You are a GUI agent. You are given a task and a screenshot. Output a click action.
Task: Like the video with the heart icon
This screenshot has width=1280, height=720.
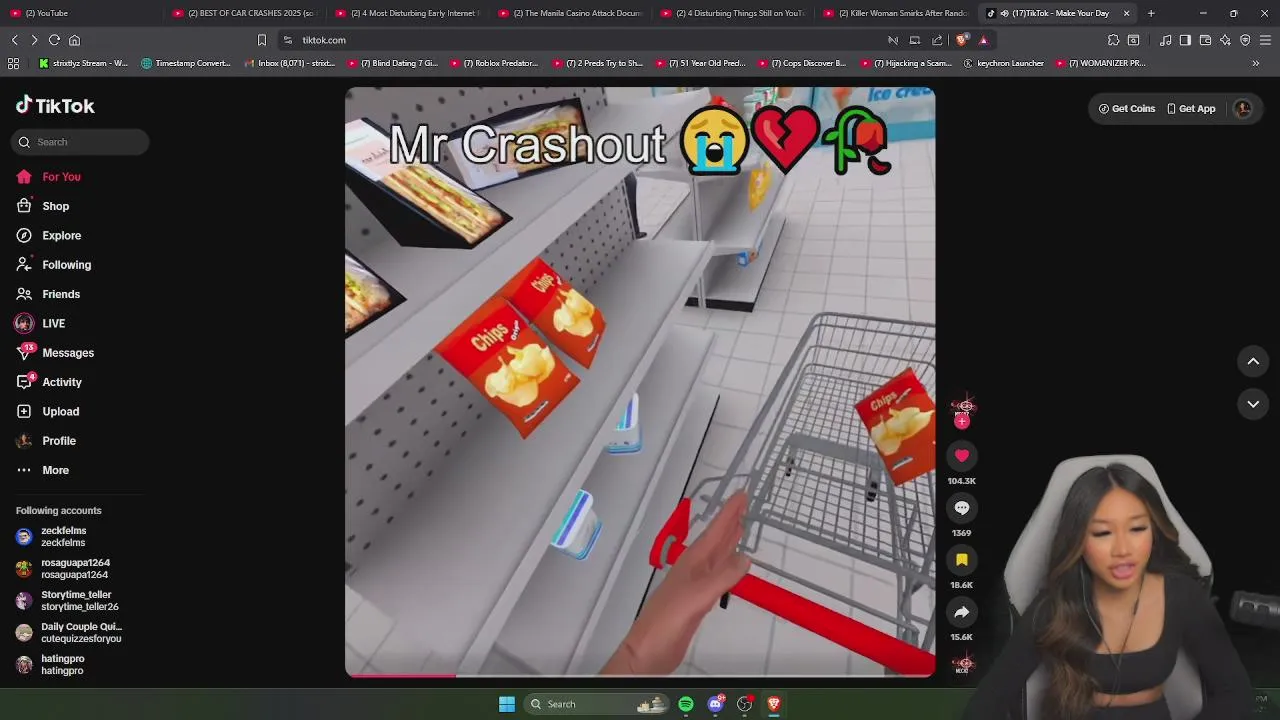click(961, 456)
